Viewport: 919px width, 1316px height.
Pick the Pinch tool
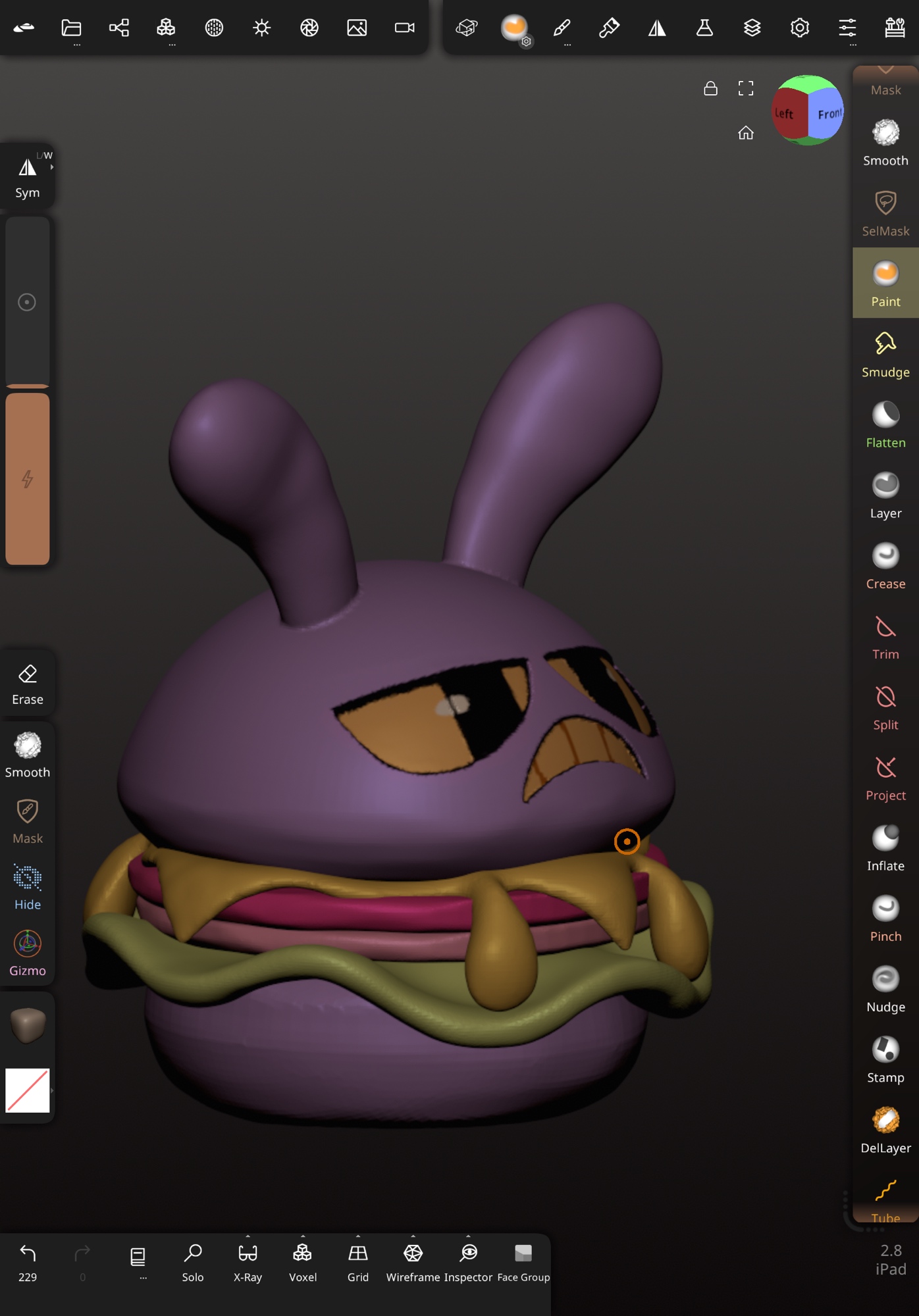(885, 919)
